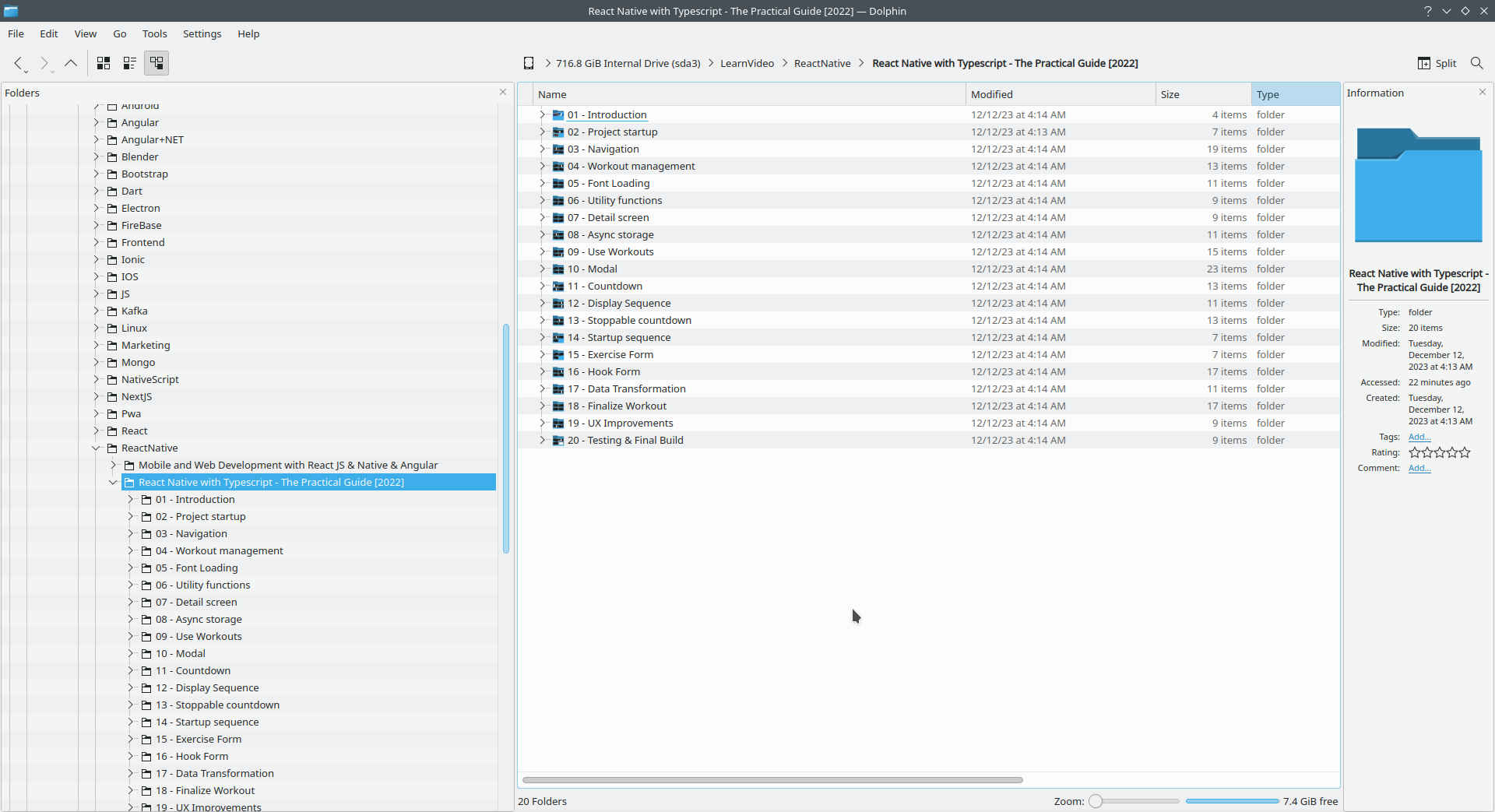
Task: Sort by the Modified column header
Action: pos(1061,94)
